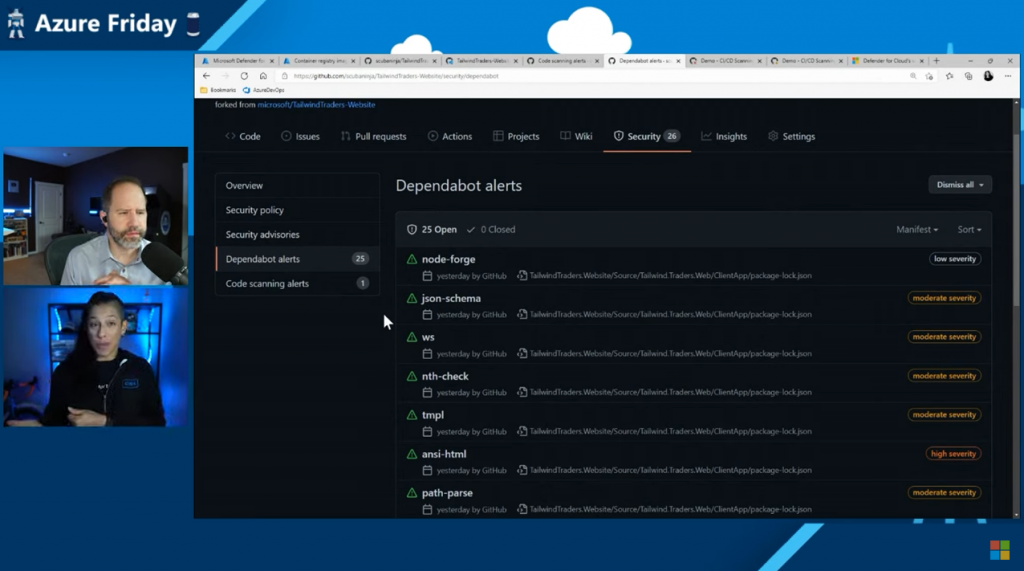This screenshot has height=571, width=1024.
Task: Open the nth-check alert
Action: click(445, 376)
